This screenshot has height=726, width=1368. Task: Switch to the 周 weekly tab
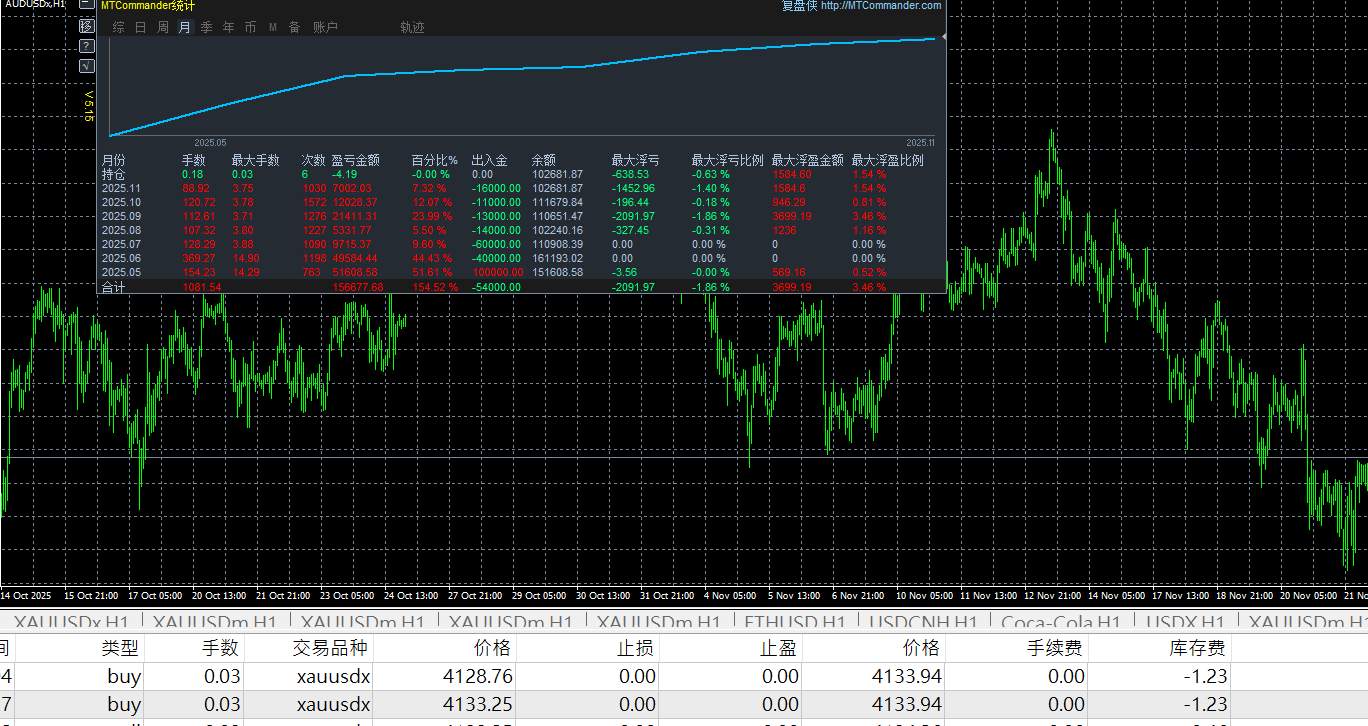click(163, 27)
